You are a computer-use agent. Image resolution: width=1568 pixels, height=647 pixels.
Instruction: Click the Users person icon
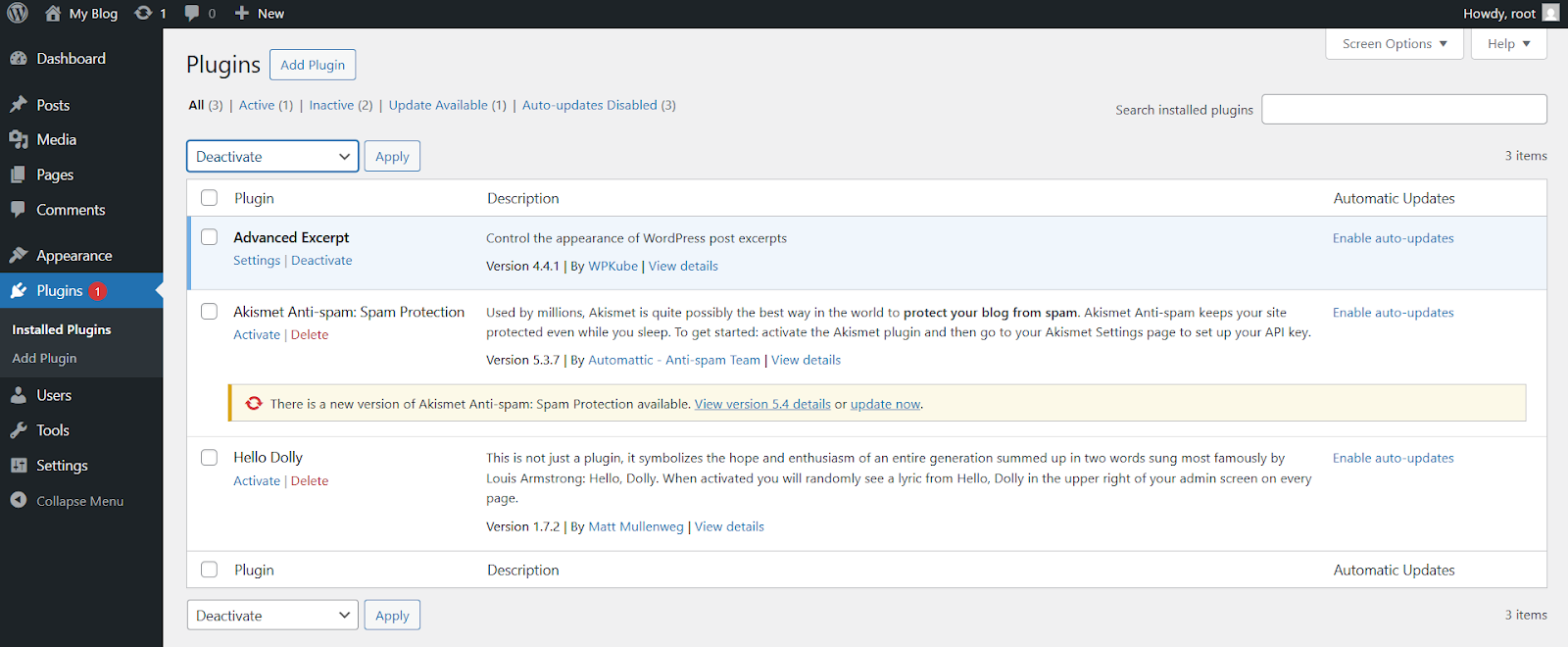[19, 395]
